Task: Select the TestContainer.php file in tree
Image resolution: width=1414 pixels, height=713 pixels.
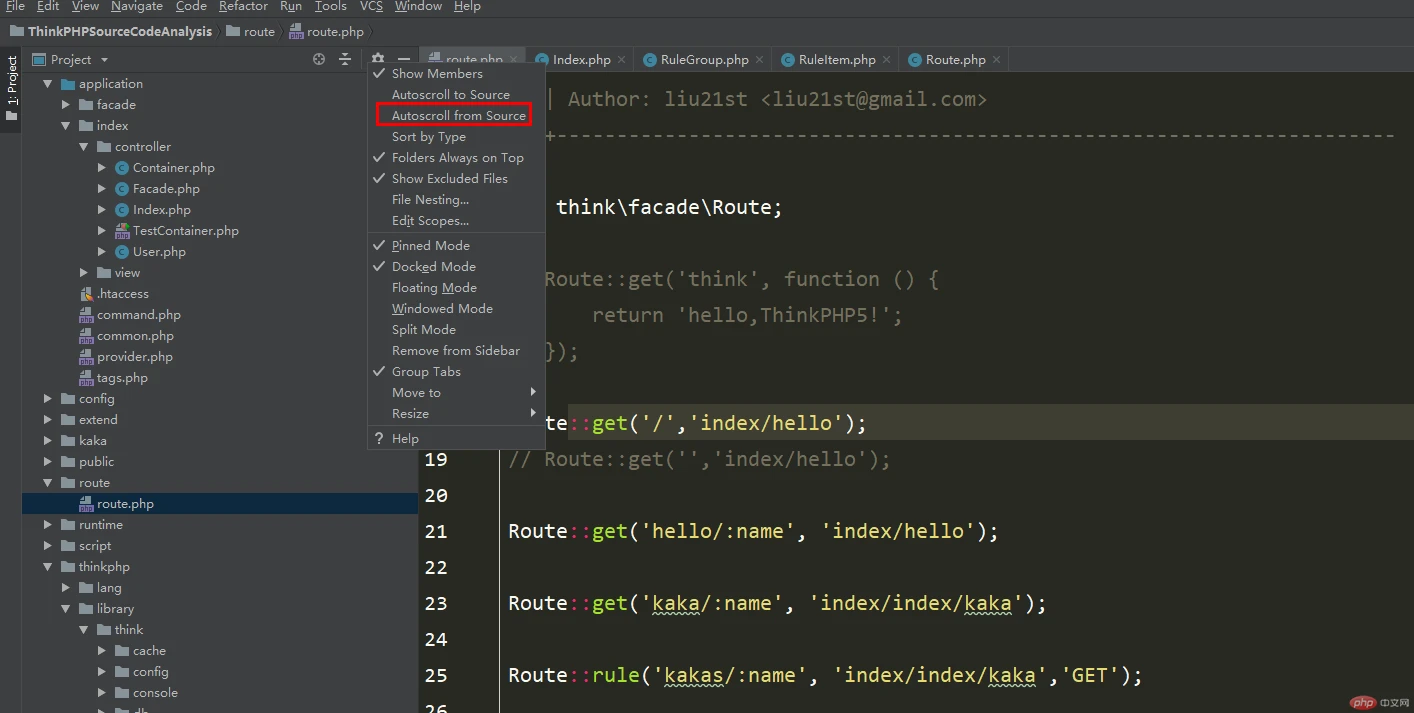Action: pyautogui.click(x=185, y=231)
